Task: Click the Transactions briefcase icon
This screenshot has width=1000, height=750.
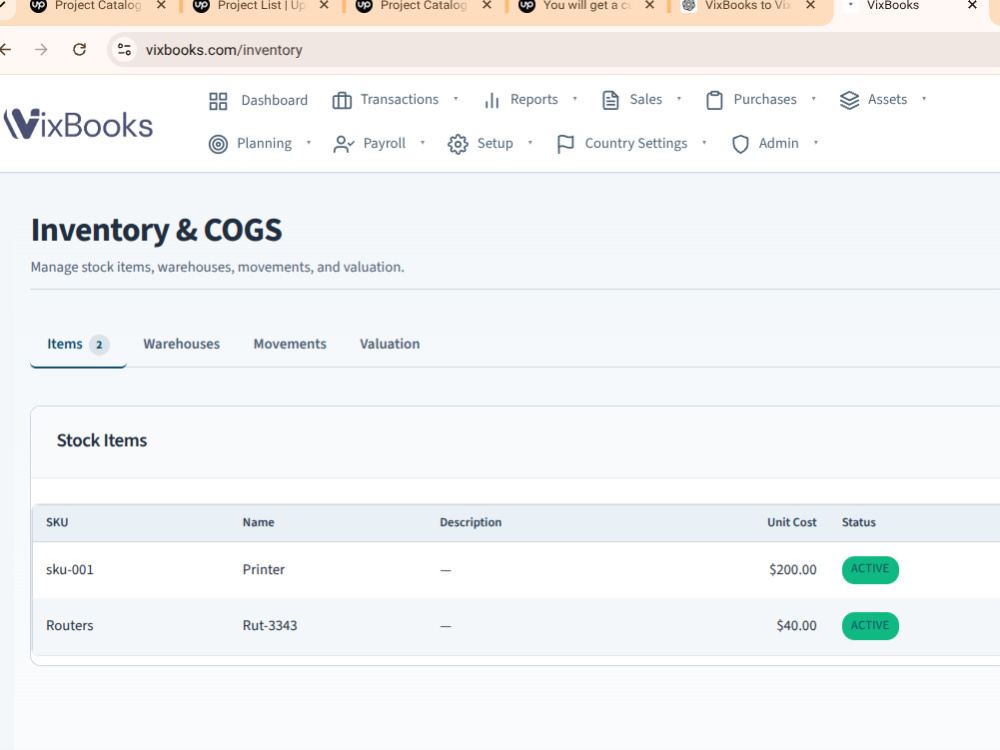Action: pos(342,101)
